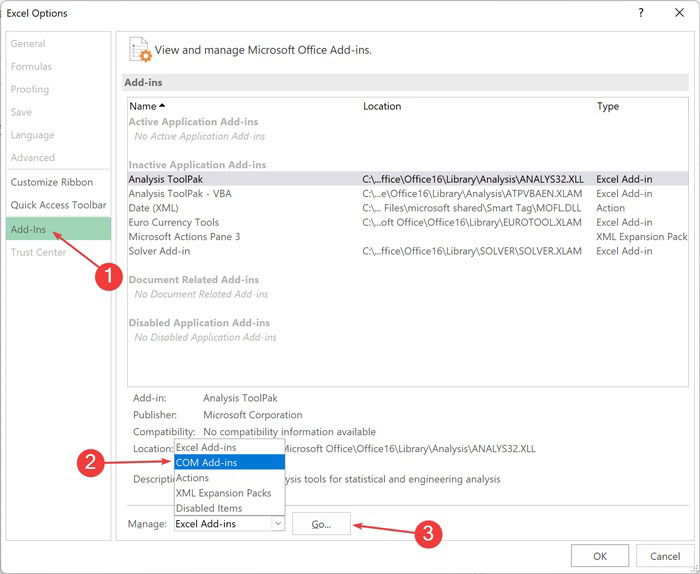
Task: Click the XML Expansion Pack type cell
Action: [642, 237]
